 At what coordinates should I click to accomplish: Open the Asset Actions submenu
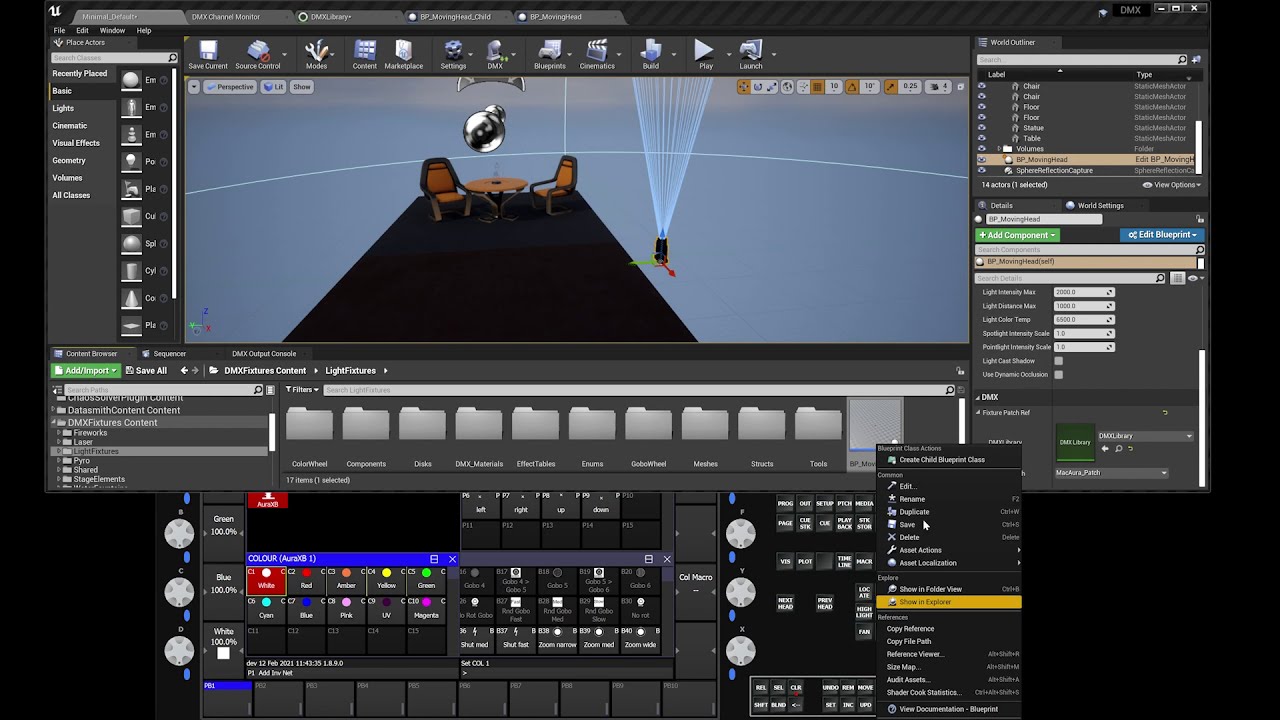(948, 550)
